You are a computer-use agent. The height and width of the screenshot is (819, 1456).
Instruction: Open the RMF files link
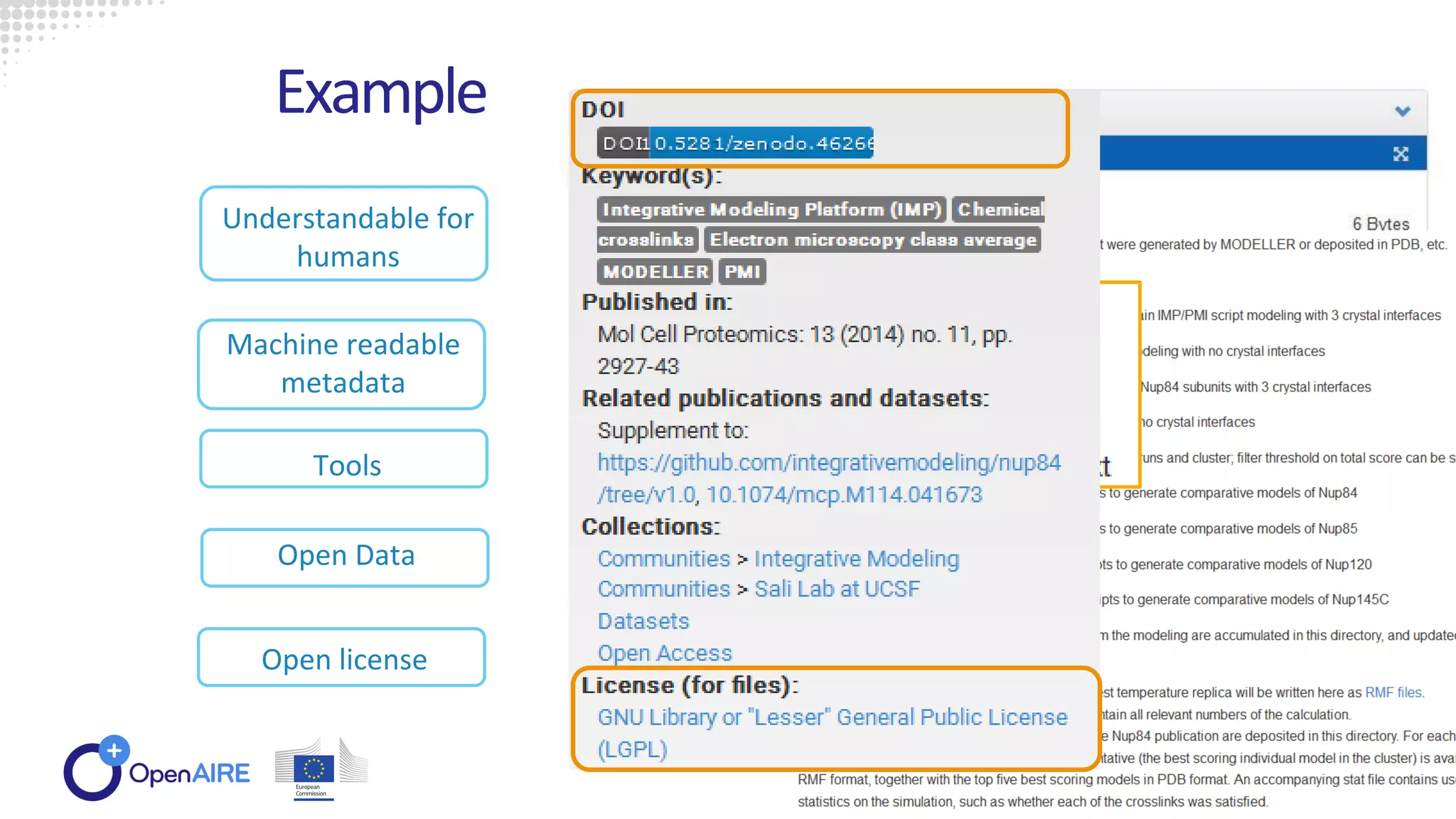(x=1393, y=692)
